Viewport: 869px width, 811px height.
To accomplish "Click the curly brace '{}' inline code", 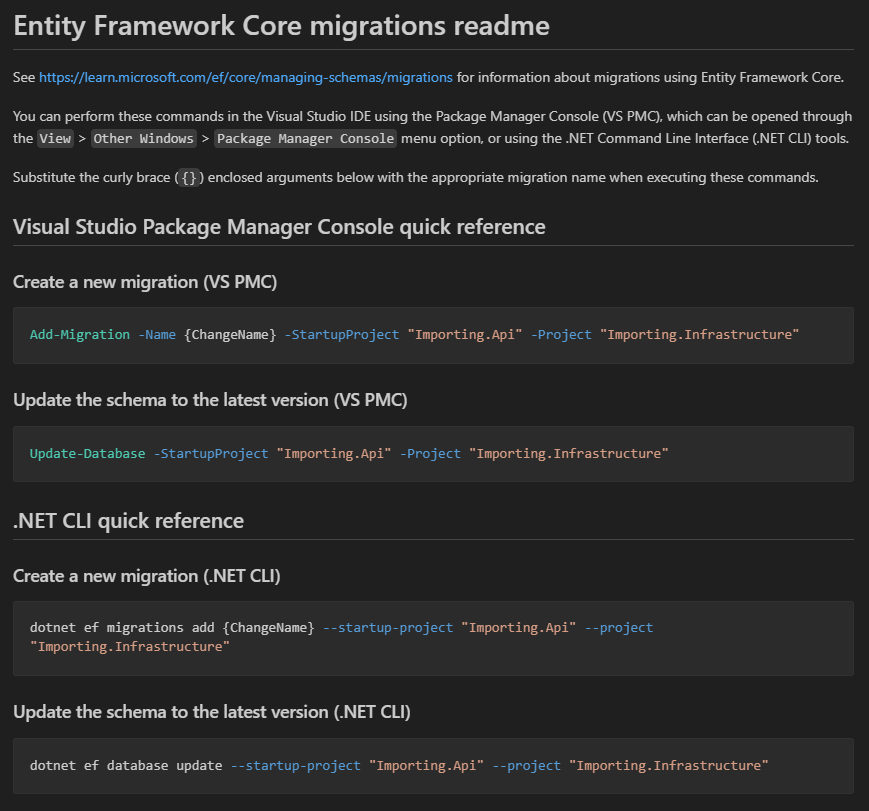I will coord(189,178).
